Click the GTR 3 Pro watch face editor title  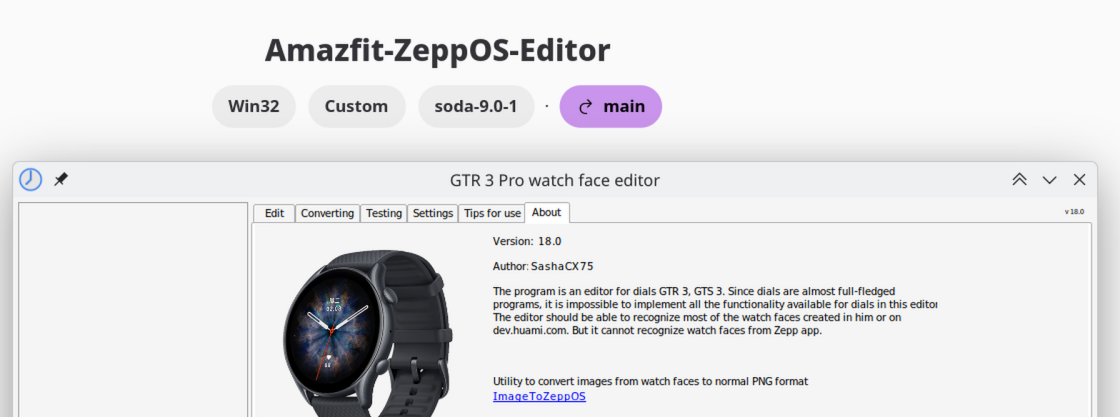pyautogui.click(x=554, y=180)
